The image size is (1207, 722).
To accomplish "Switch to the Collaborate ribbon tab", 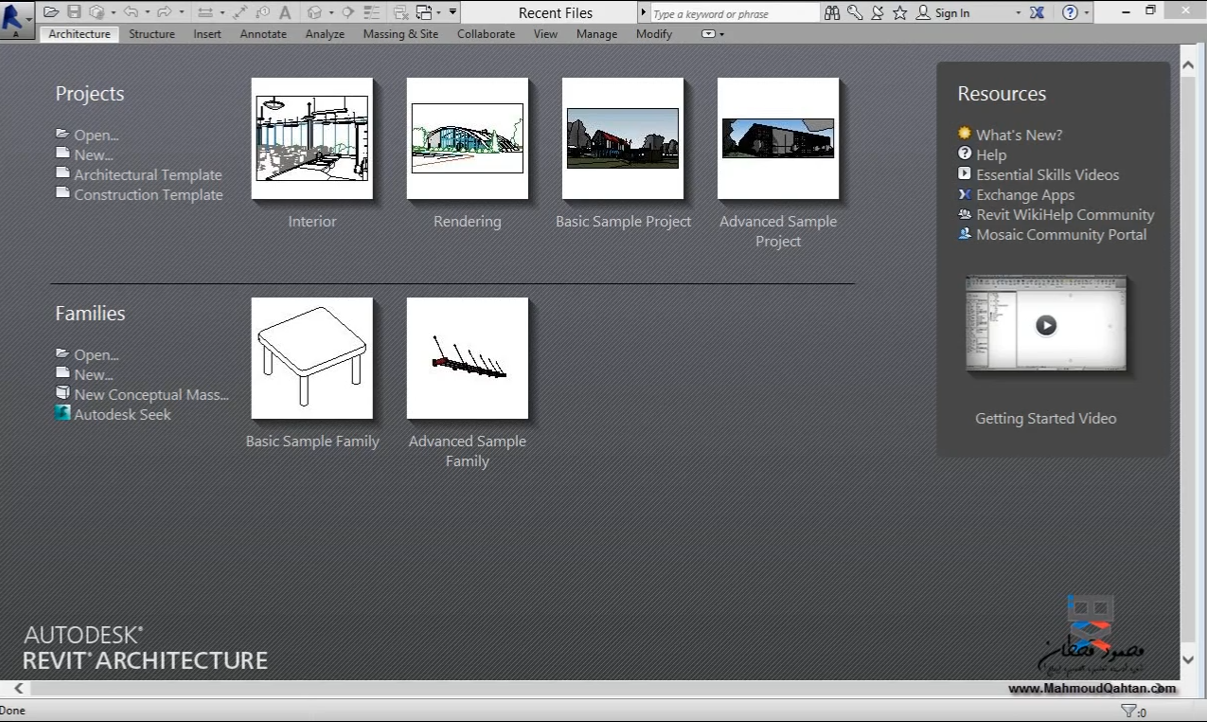I will [x=486, y=34].
